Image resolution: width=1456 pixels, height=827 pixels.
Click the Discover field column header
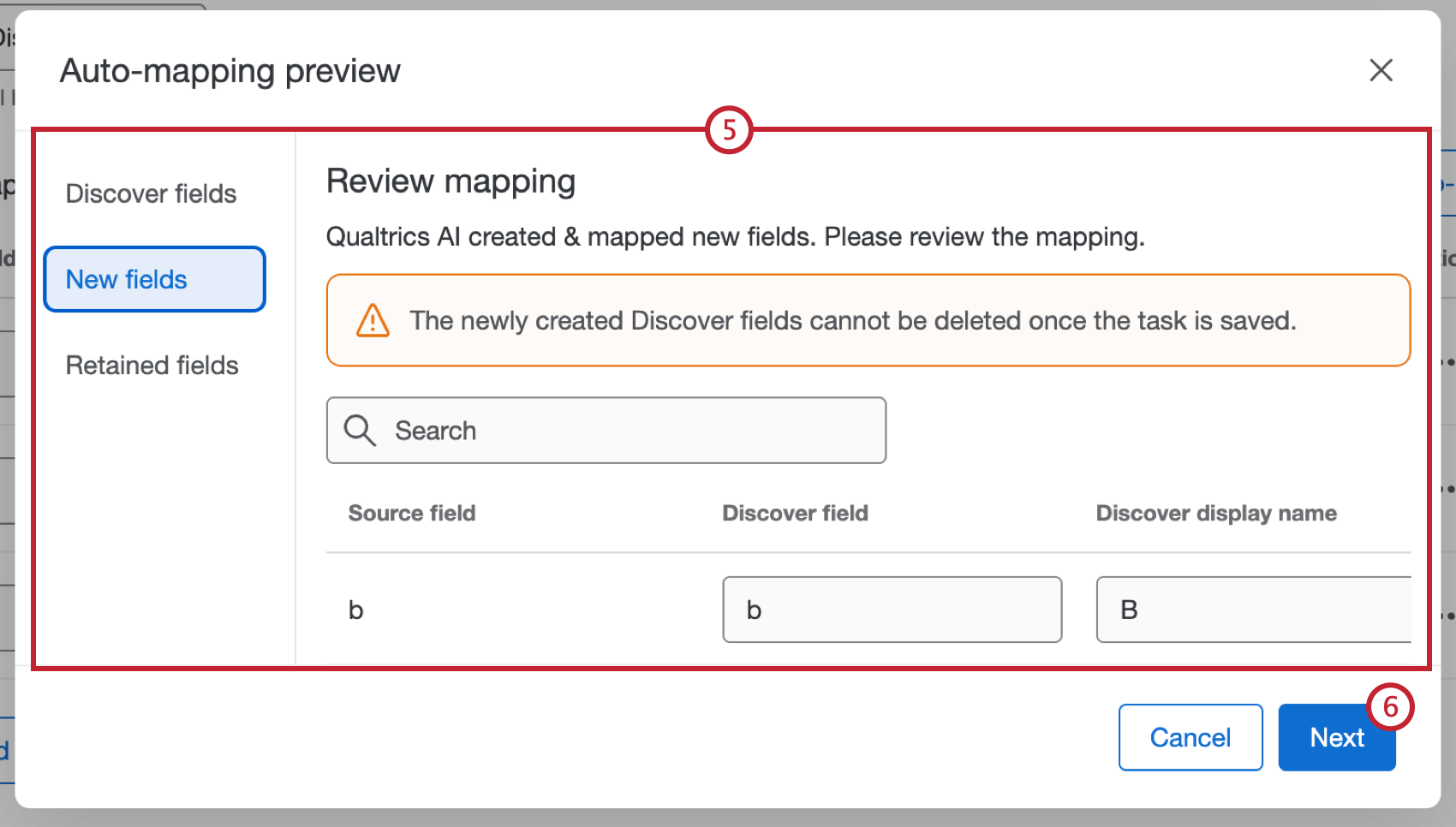click(x=795, y=513)
